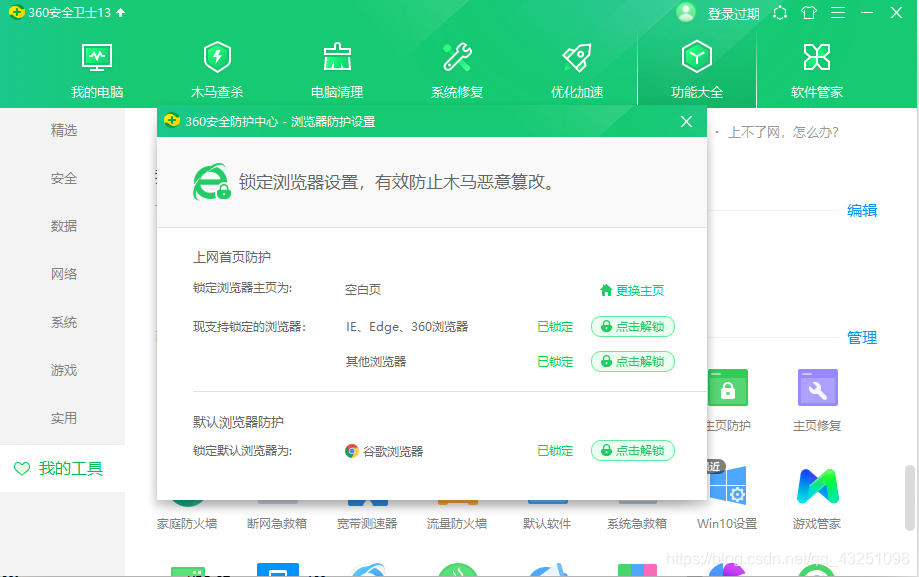Open the main hamburger menu

pos(838,12)
